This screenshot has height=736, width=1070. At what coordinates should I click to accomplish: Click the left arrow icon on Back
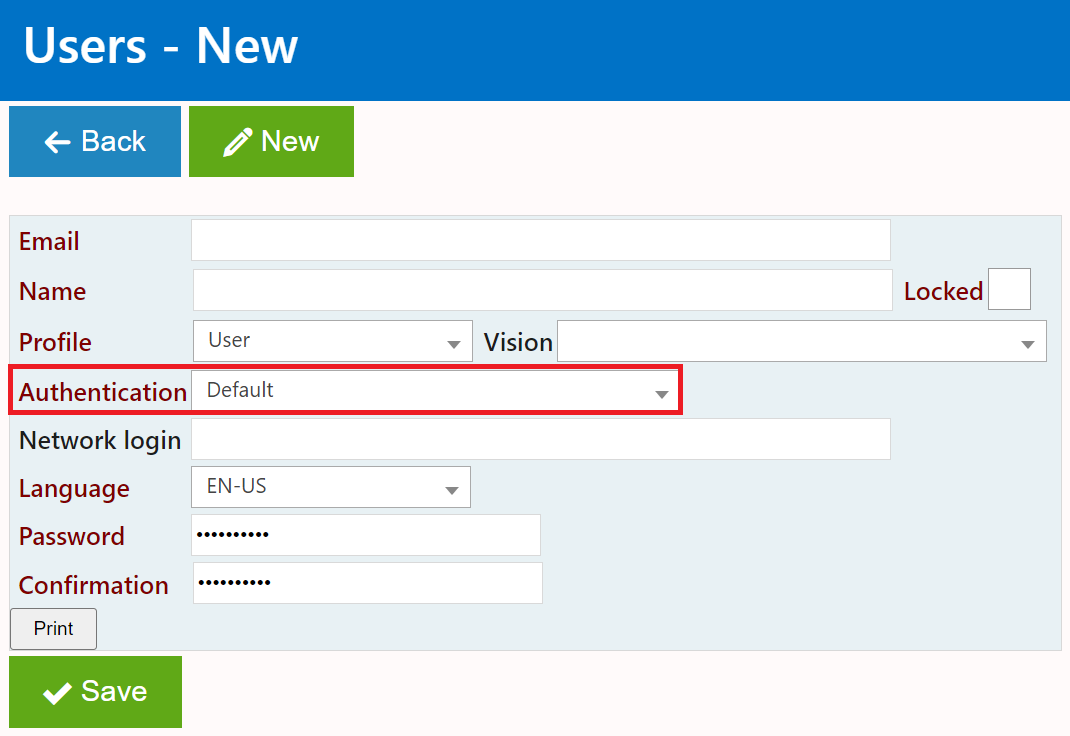click(x=57, y=142)
